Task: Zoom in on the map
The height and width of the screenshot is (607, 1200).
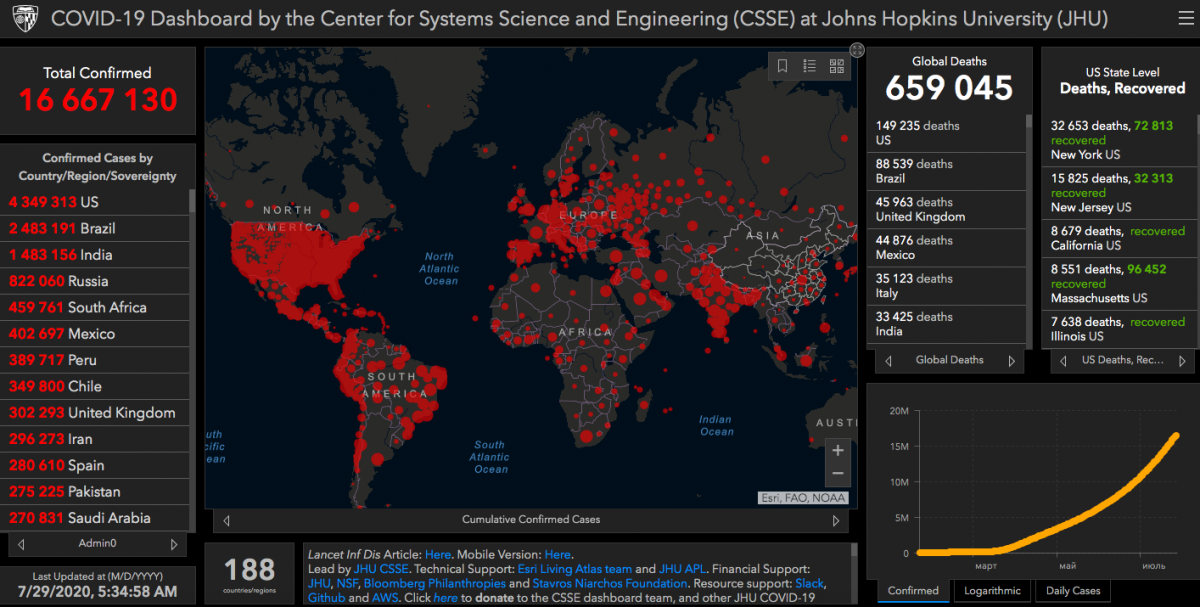Action: coord(838,450)
